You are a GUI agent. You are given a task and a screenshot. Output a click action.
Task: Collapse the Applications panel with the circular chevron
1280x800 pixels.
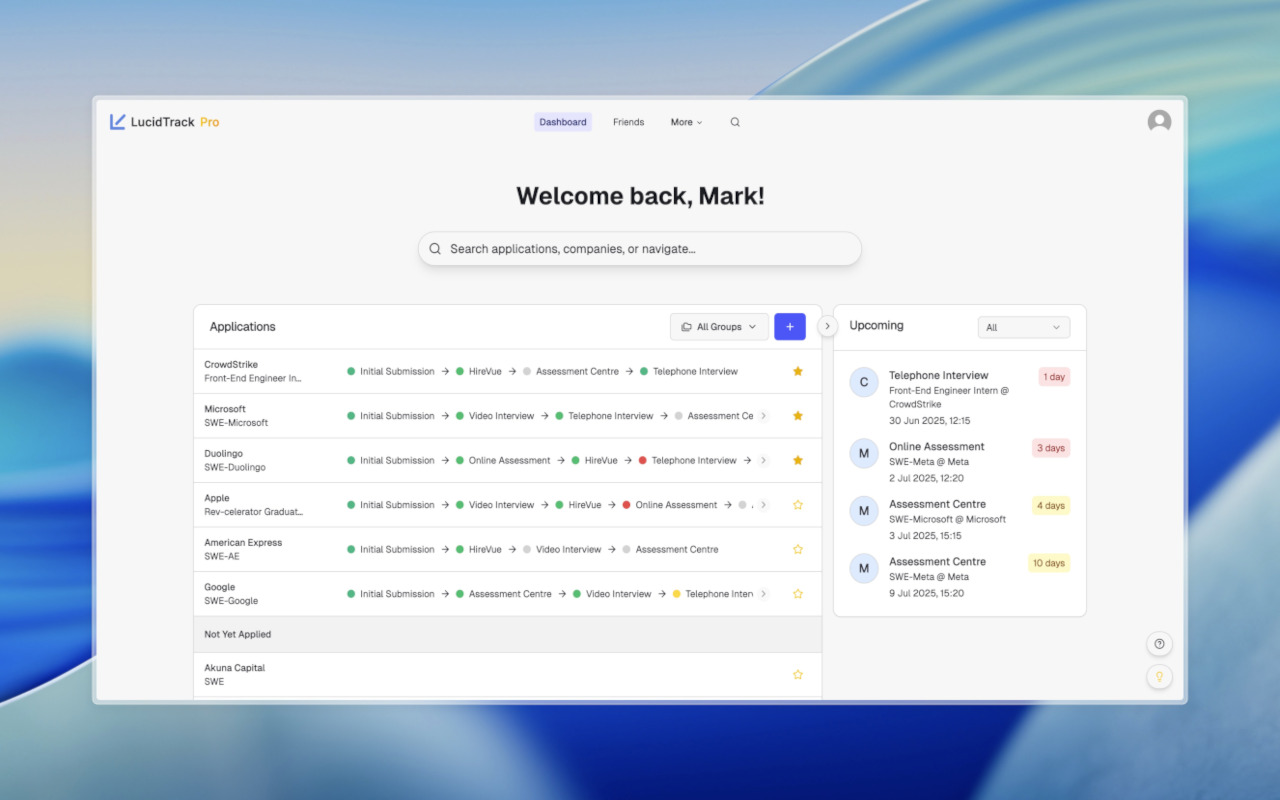tap(827, 326)
